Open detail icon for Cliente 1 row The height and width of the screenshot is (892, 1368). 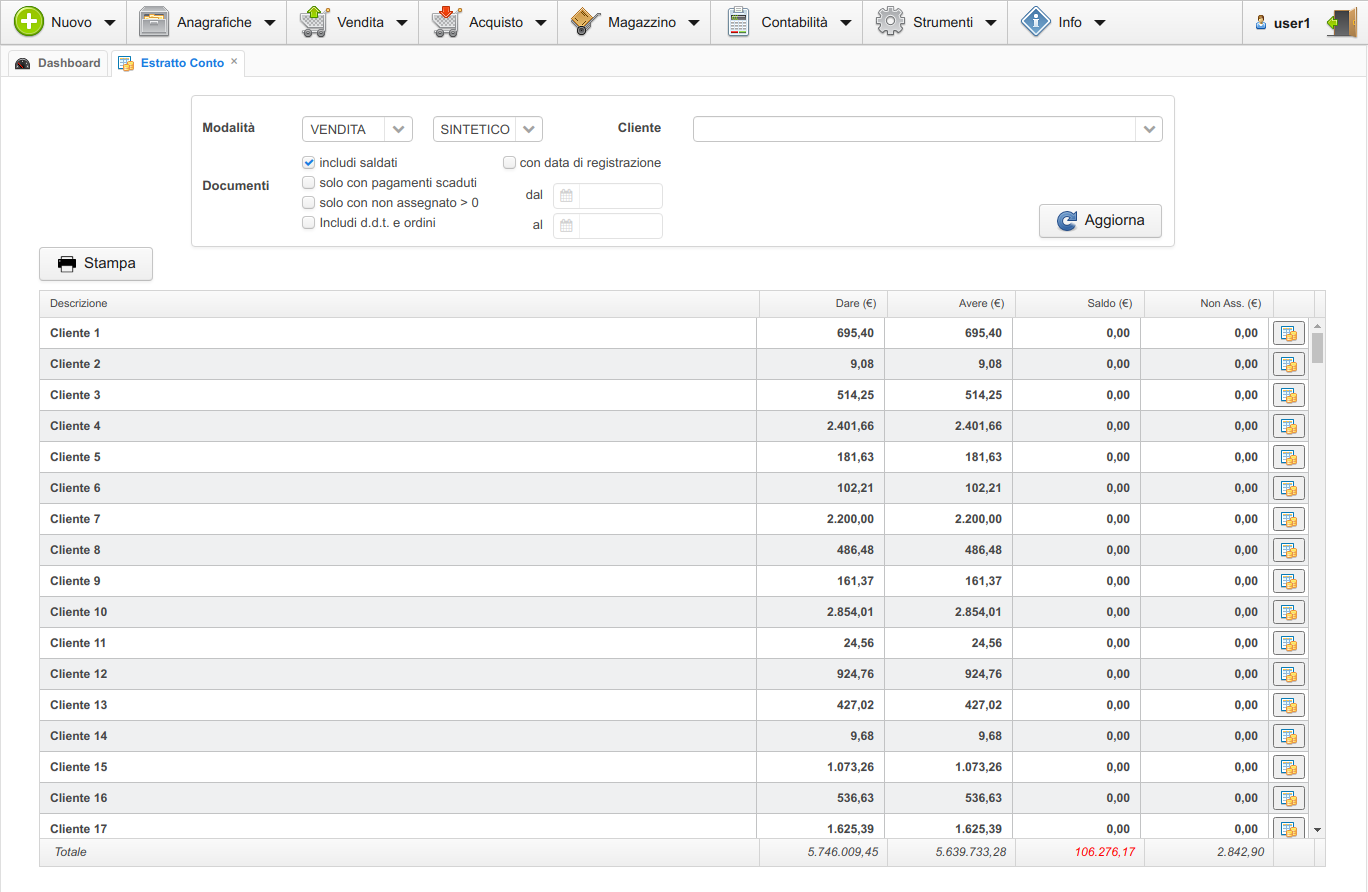(1289, 333)
